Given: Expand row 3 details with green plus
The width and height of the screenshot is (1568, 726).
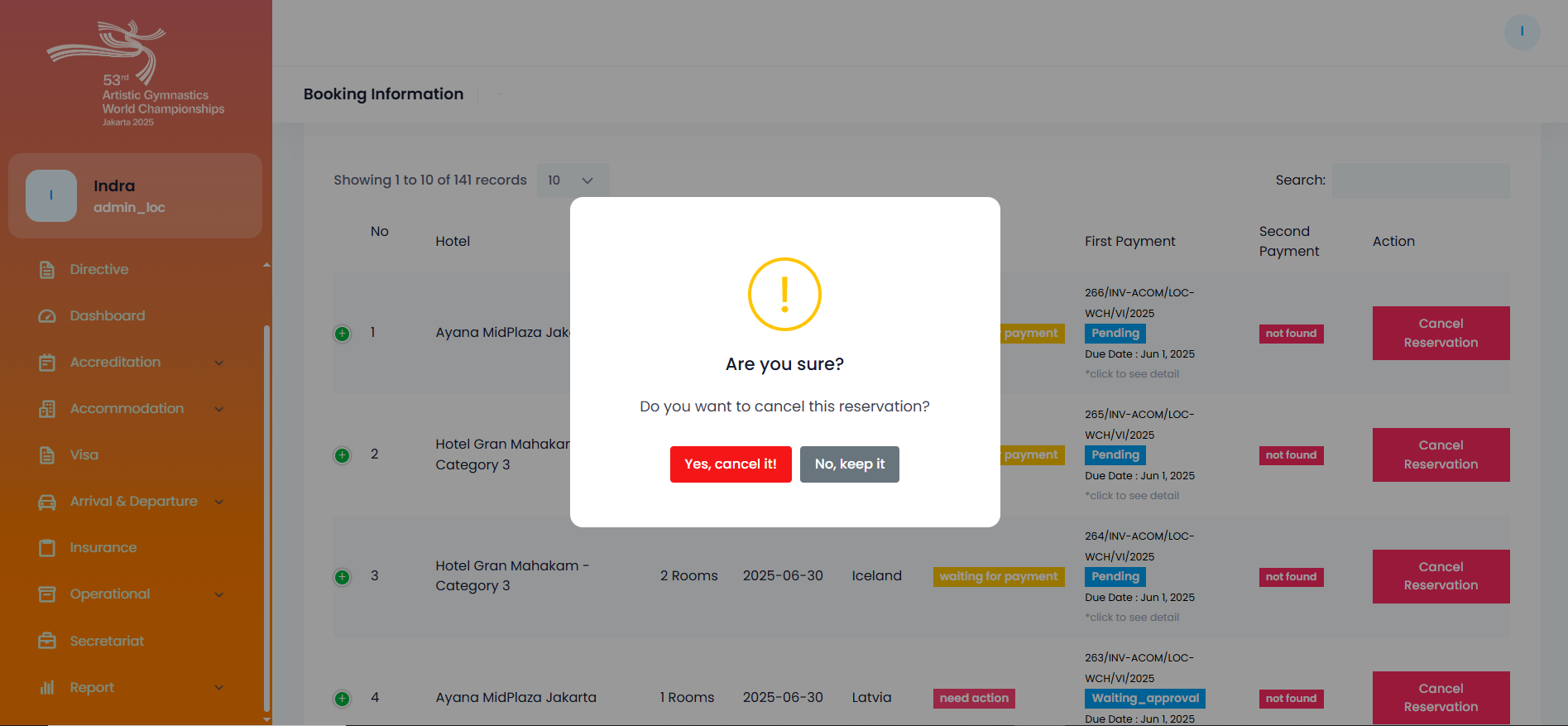Looking at the screenshot, I should (x=342, y=577).
